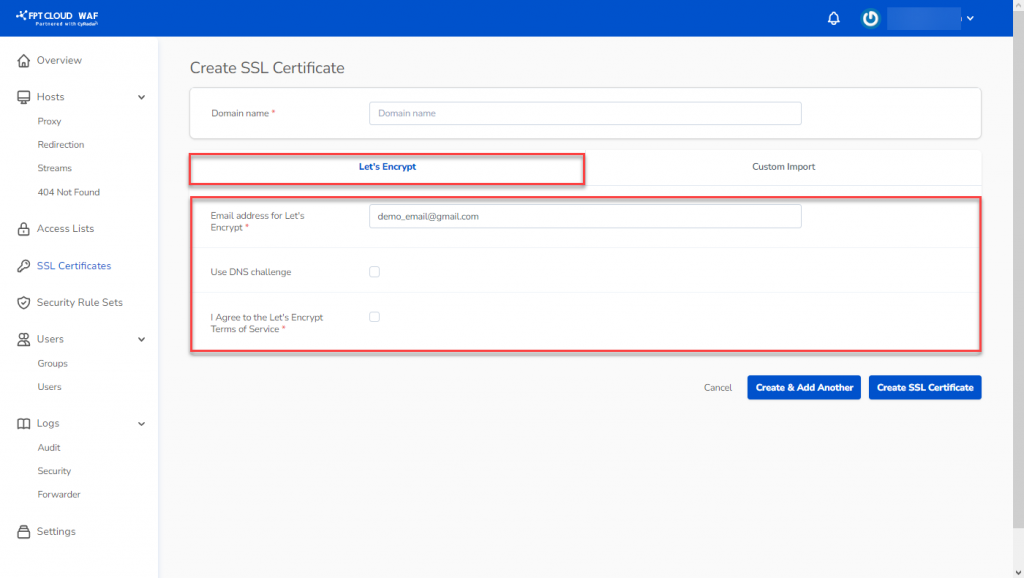The image size is (1024, 578).
Task: Switch to the Custom Import tab
Action: coord(783,167)
